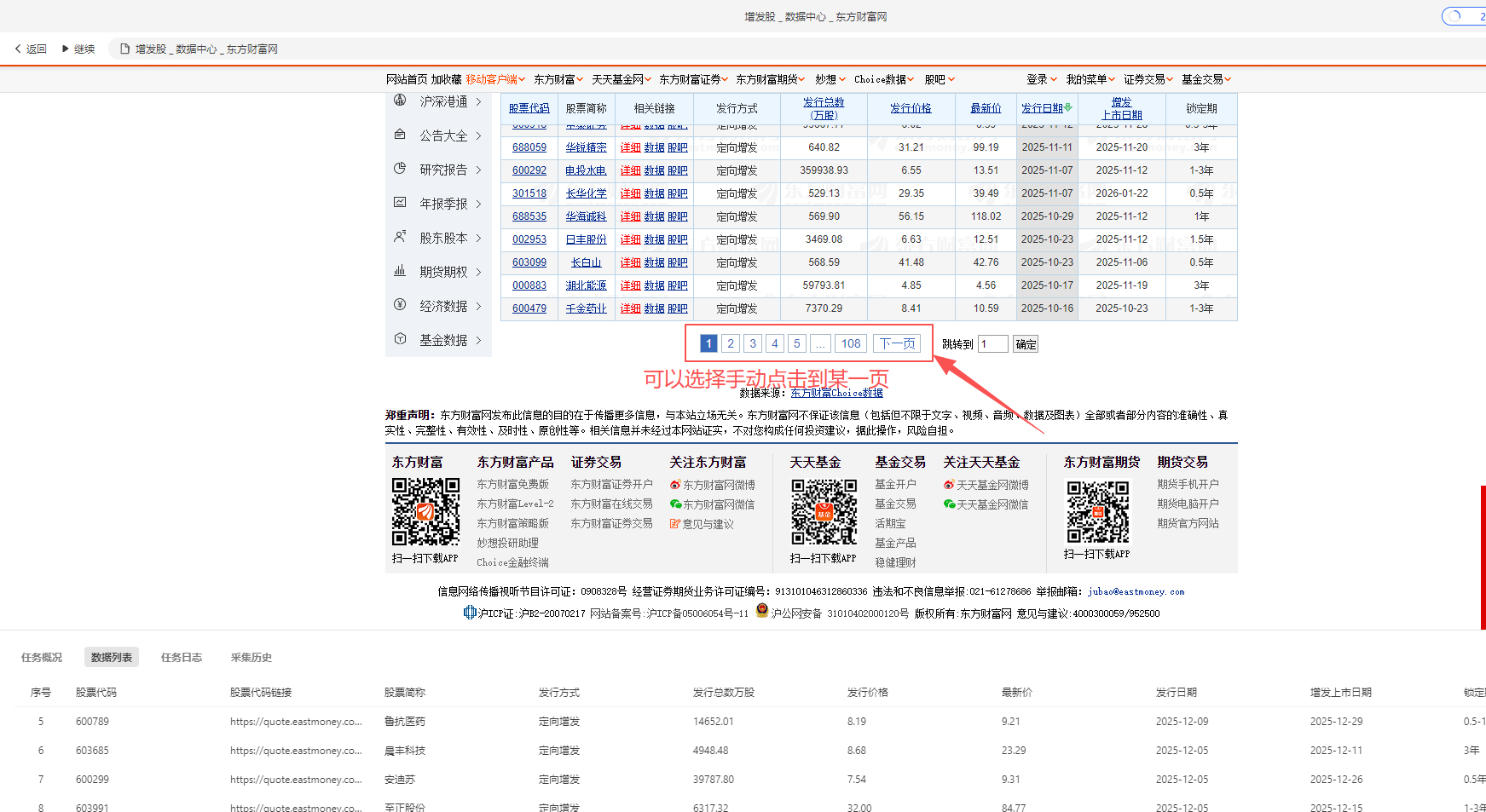Screen dimensions: 1486x812
Task: Go to page 2 of results
Action: click(x=731, y=343)
